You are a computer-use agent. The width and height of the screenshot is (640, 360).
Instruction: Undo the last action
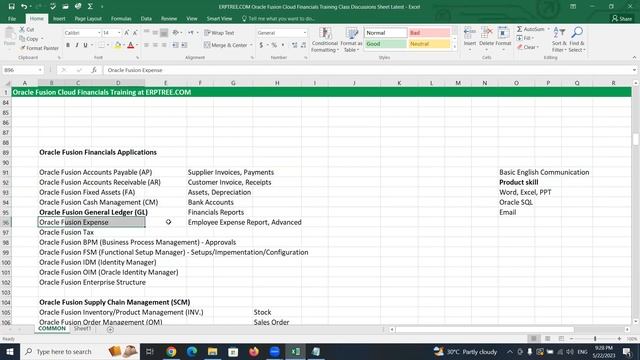click(x=24, y=7)
